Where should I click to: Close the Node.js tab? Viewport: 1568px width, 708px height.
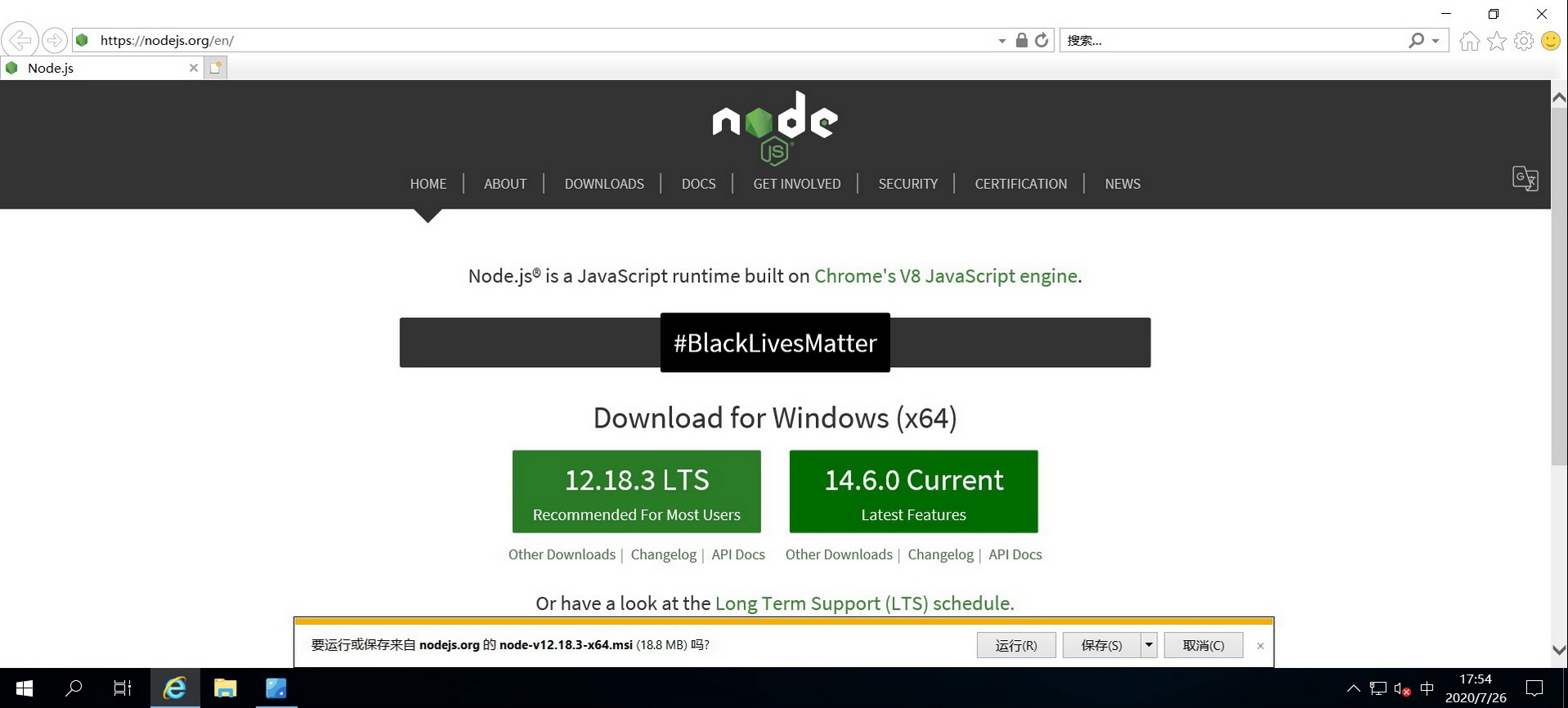point(194,68)
